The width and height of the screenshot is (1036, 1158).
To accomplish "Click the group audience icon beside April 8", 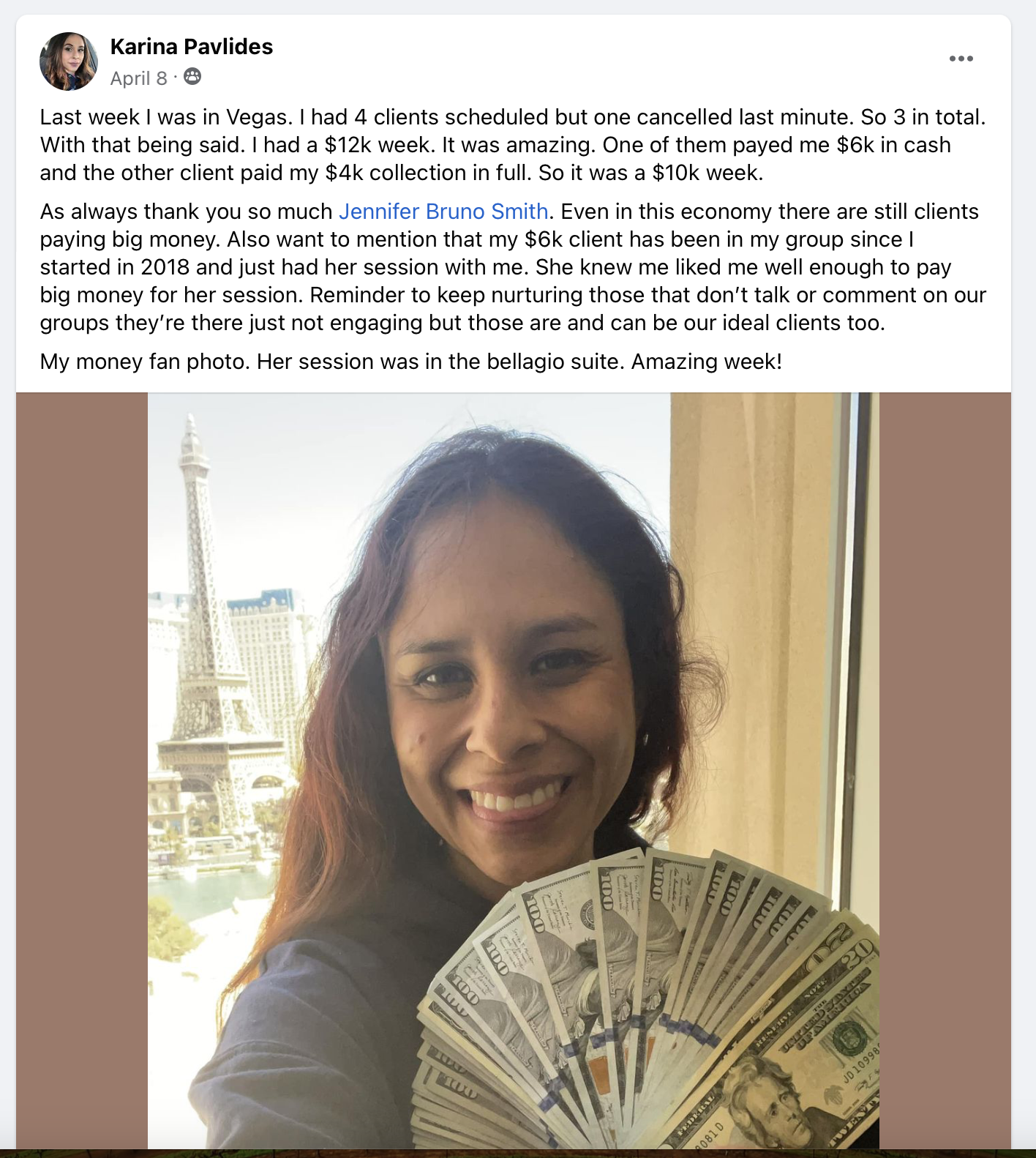I will pos(192,77).
